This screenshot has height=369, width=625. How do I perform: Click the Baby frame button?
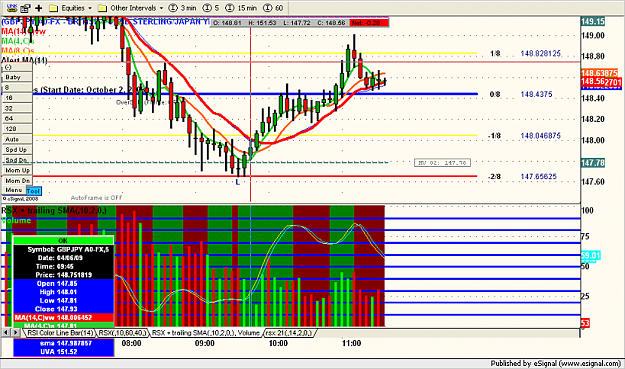pyautogui.click(x=17, y=77)
